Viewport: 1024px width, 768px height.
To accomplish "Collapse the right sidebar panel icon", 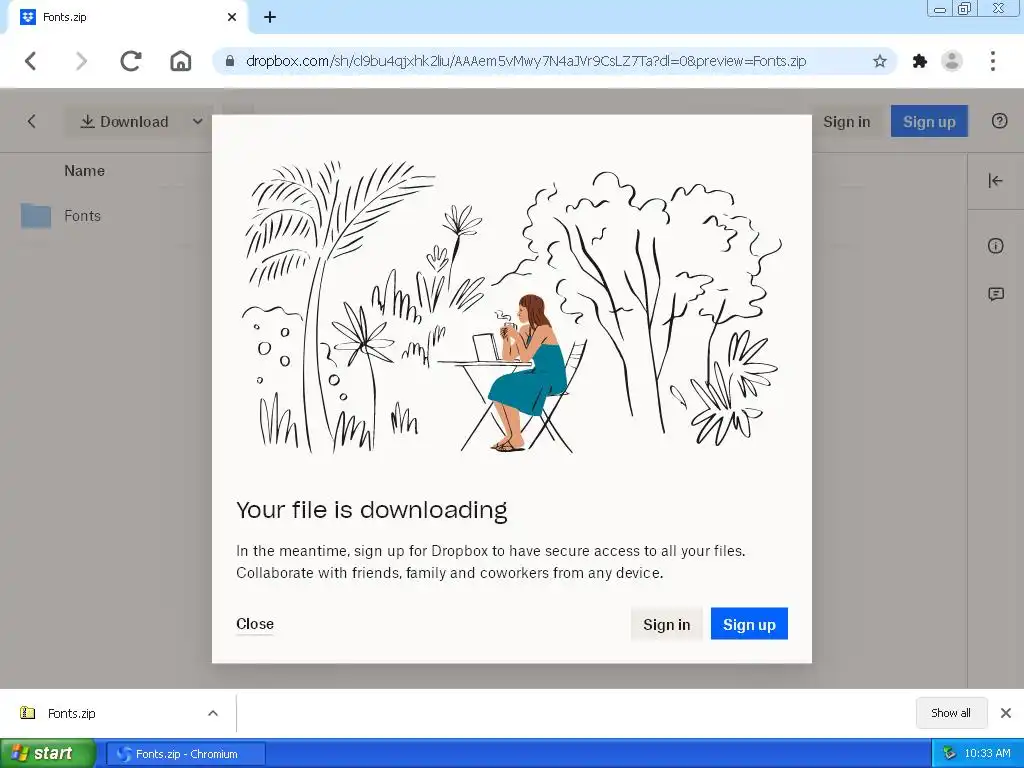I will (995, 181).
